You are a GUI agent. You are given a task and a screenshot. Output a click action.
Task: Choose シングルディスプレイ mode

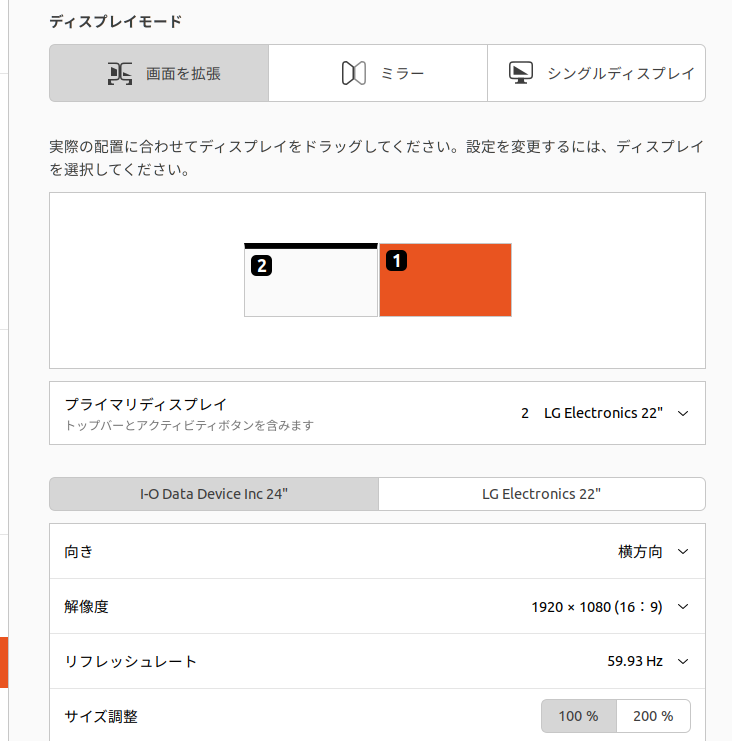(596, 73)
